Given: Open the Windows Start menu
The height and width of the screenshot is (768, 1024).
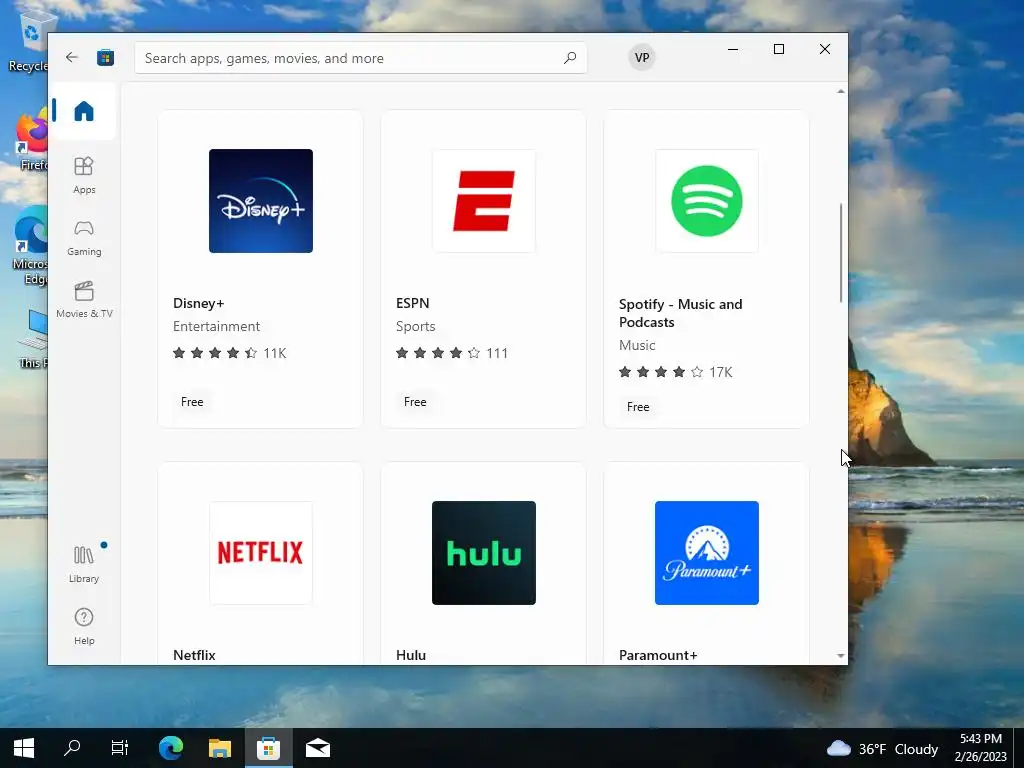Looking at the screenshot, I should [x=24, y=748].
